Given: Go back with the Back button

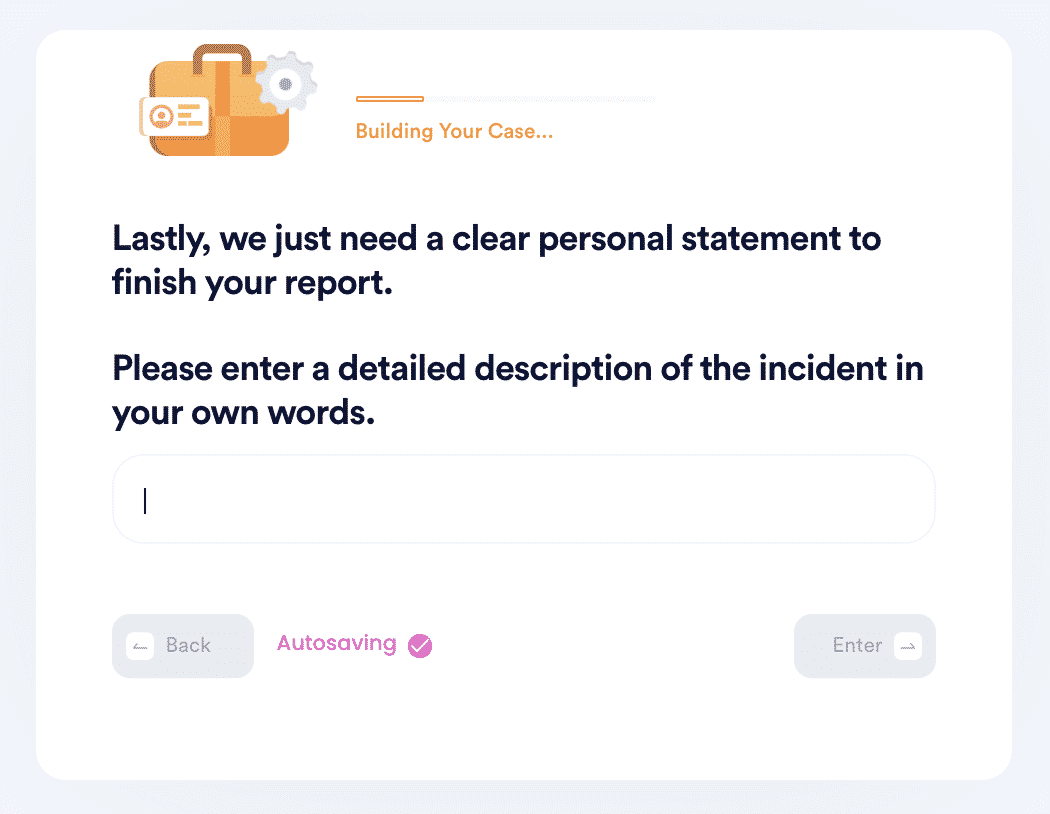Looking at the screenshot, I should (183, 646).
